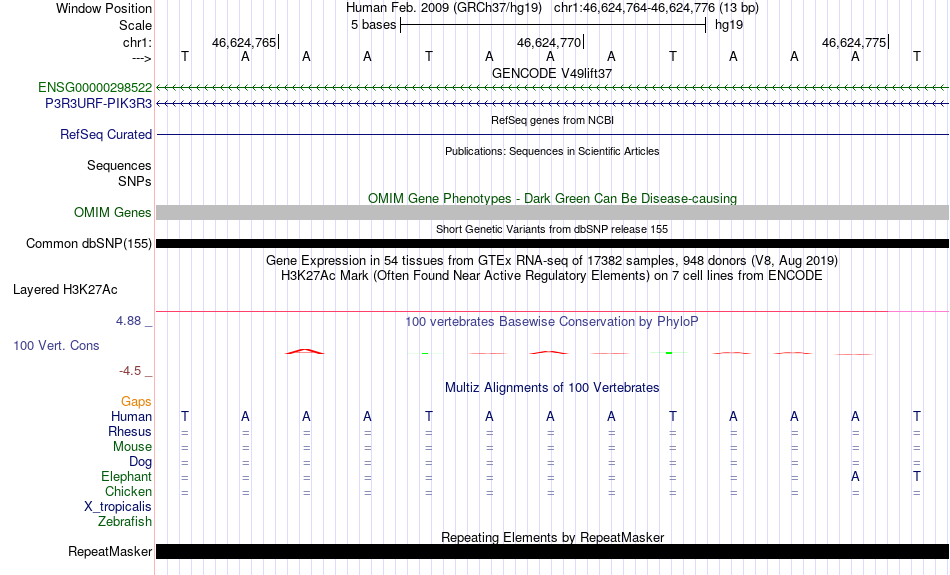Image resolution: width=950 pixels, height=575 pixels.
Task: Click the A base in Elephant row
Action: [x=855, y=477]
